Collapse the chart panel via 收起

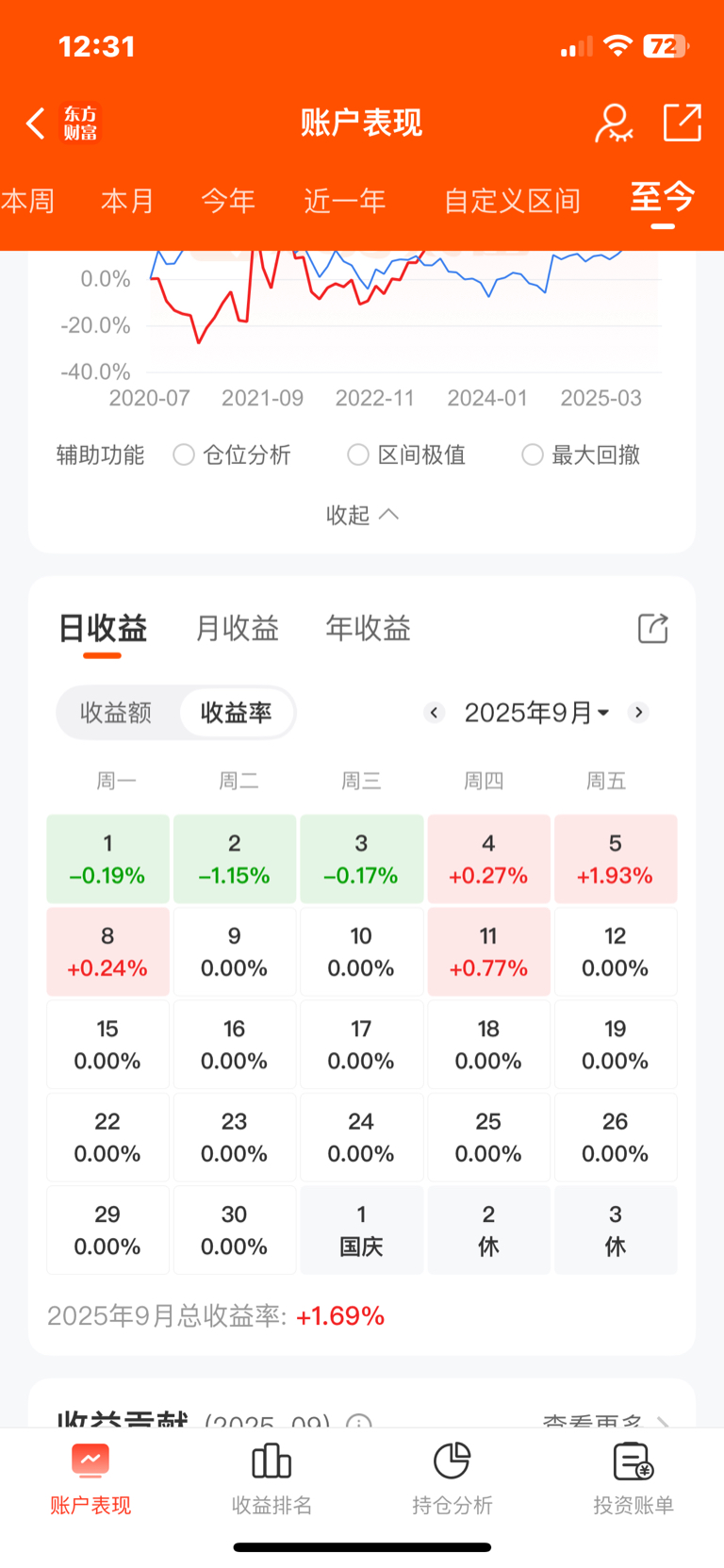[x=362, y=515]
